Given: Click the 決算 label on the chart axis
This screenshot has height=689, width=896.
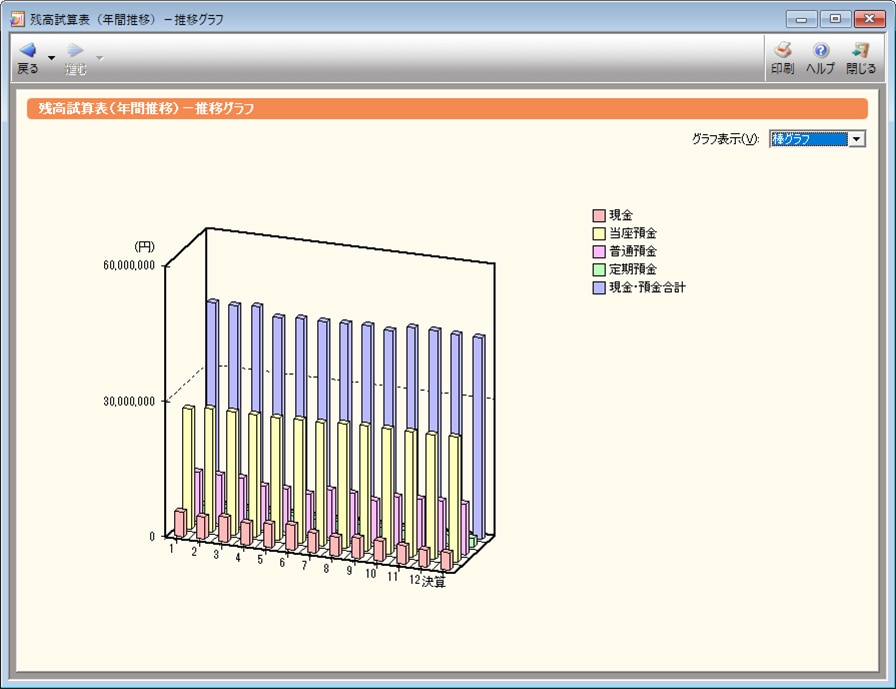Looking at the screenshot, I should coord(434,583).
